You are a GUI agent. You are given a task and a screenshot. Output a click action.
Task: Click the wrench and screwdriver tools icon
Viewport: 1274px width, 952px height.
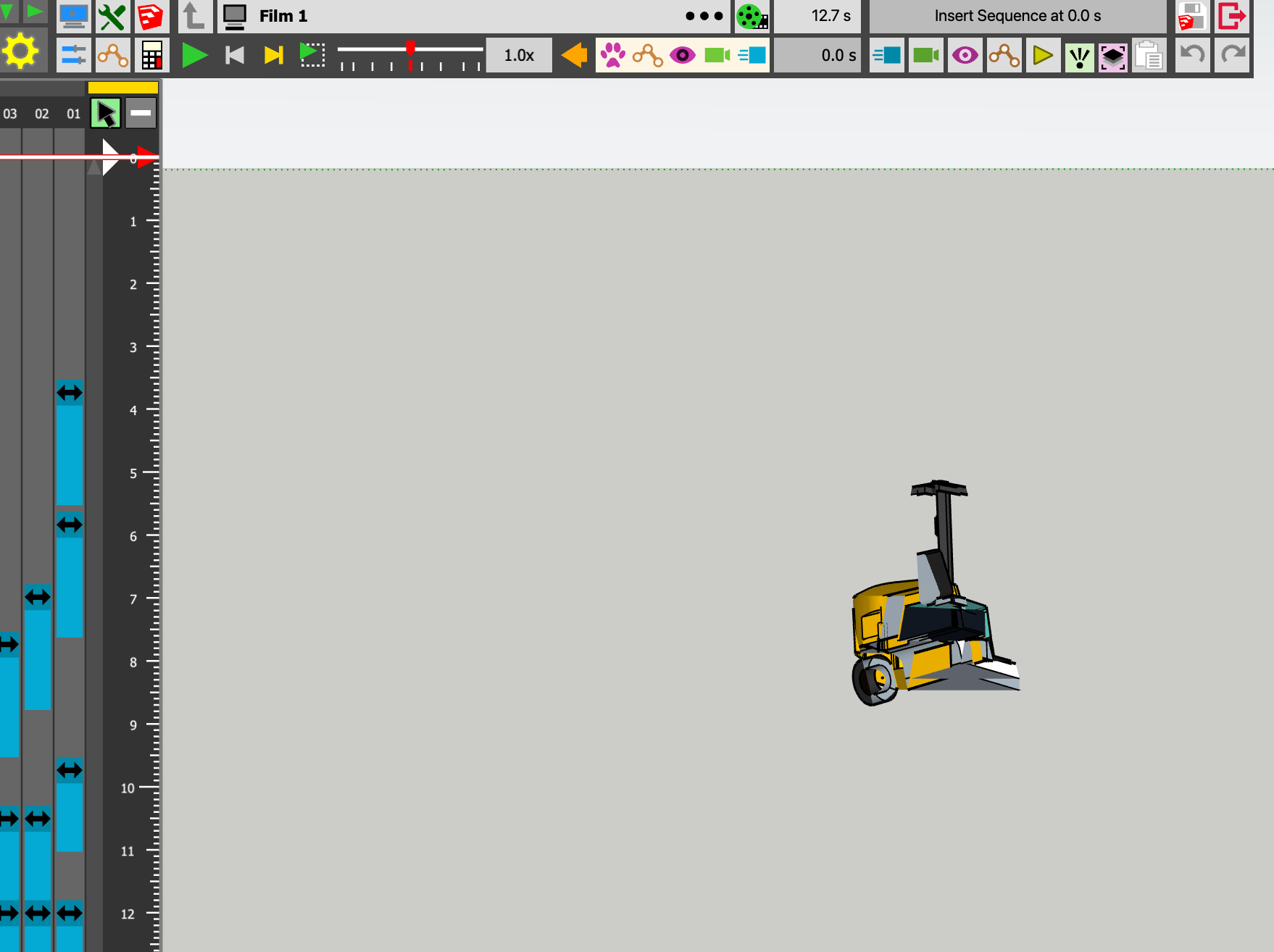pyautogui.click(x=112, y=17)
